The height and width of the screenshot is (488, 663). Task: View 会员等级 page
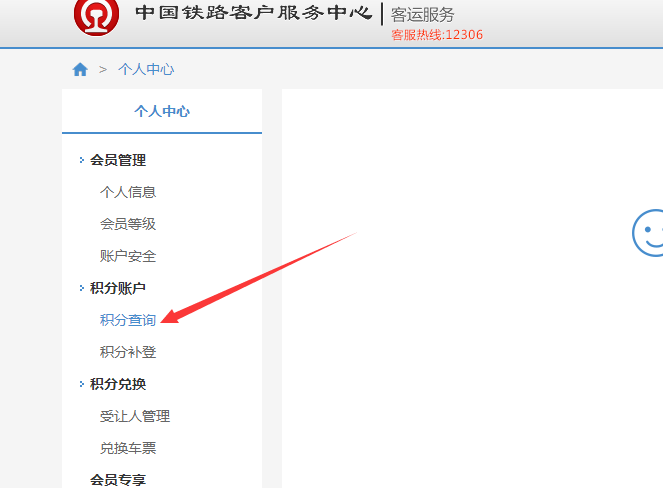[128, 224]
